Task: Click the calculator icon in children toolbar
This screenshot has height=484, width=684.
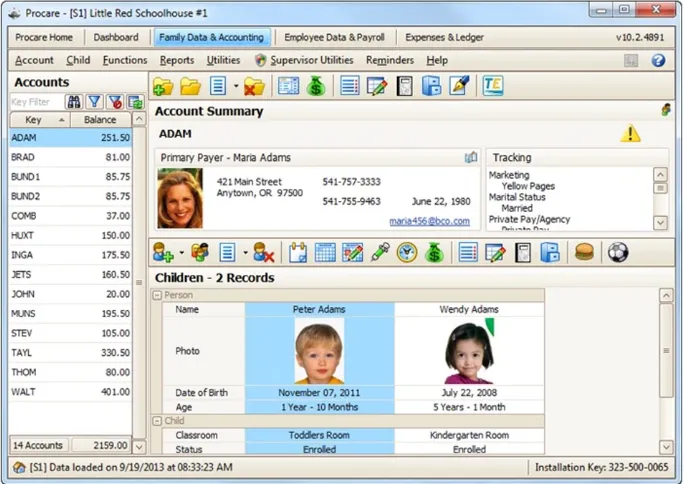Action: point(523,253)
